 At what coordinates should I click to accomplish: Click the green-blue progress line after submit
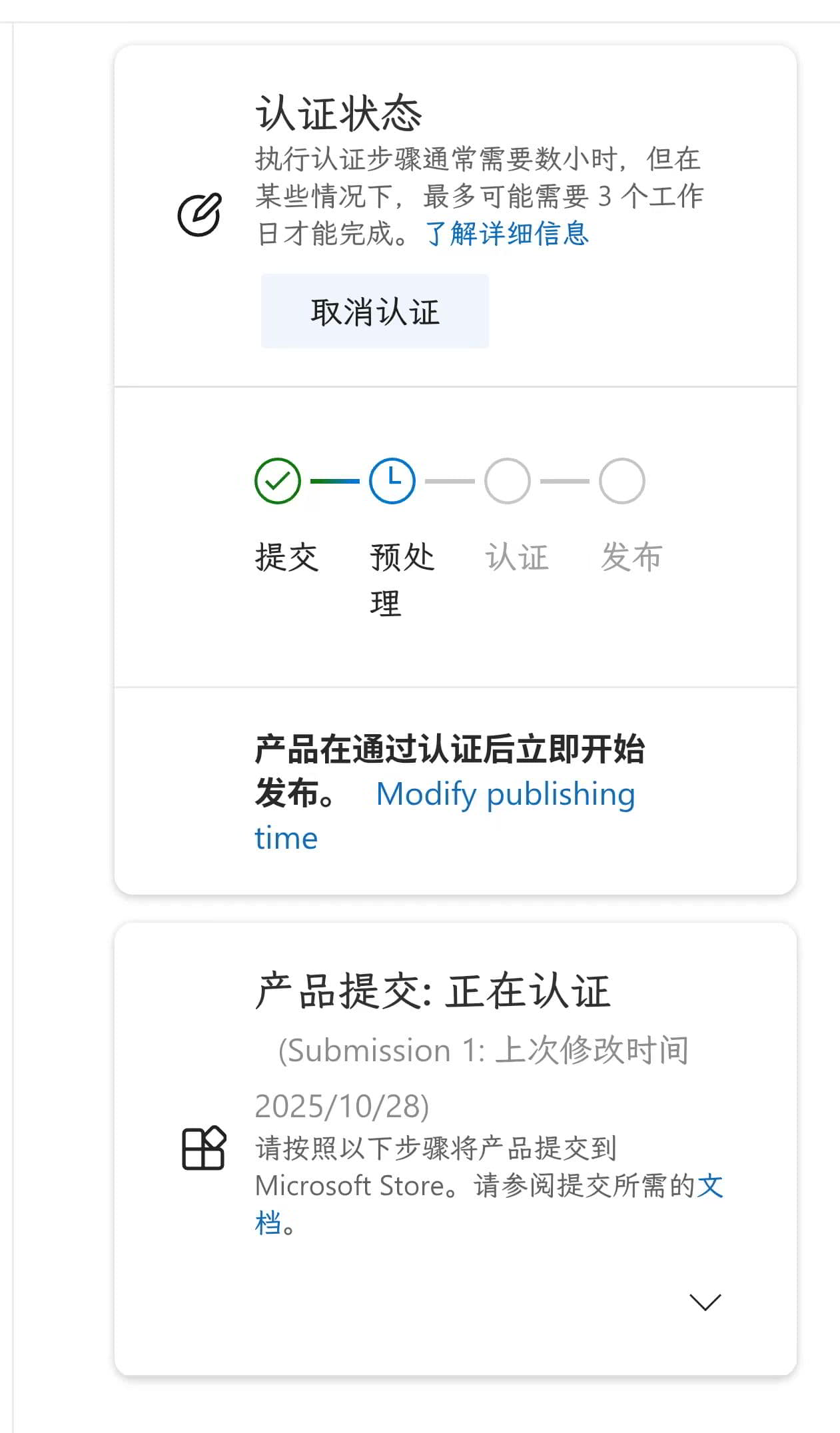pos(335,481)
